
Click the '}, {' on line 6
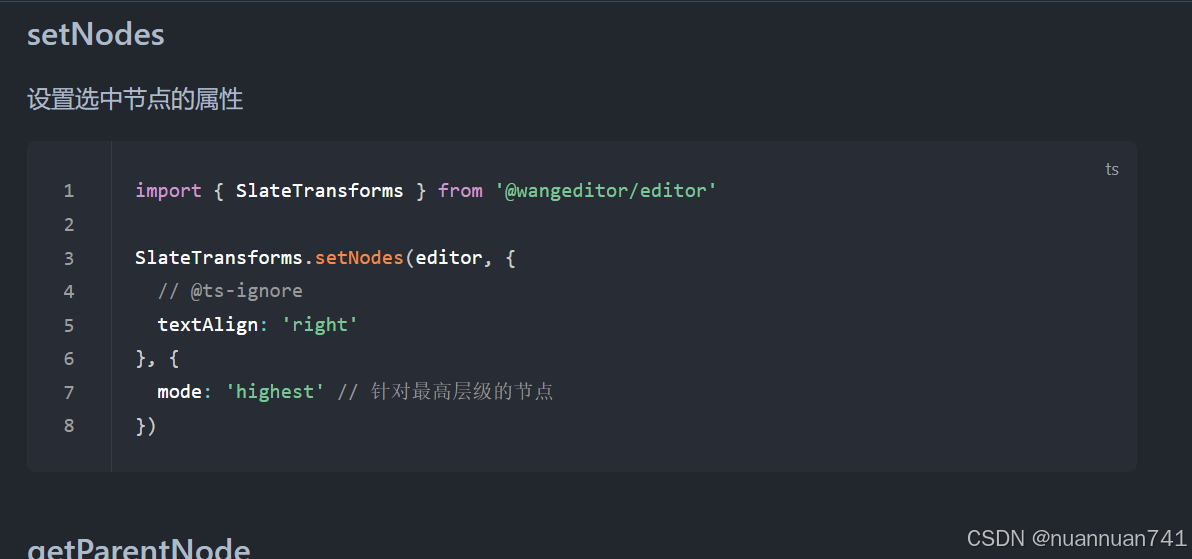[x=157, y=358]
